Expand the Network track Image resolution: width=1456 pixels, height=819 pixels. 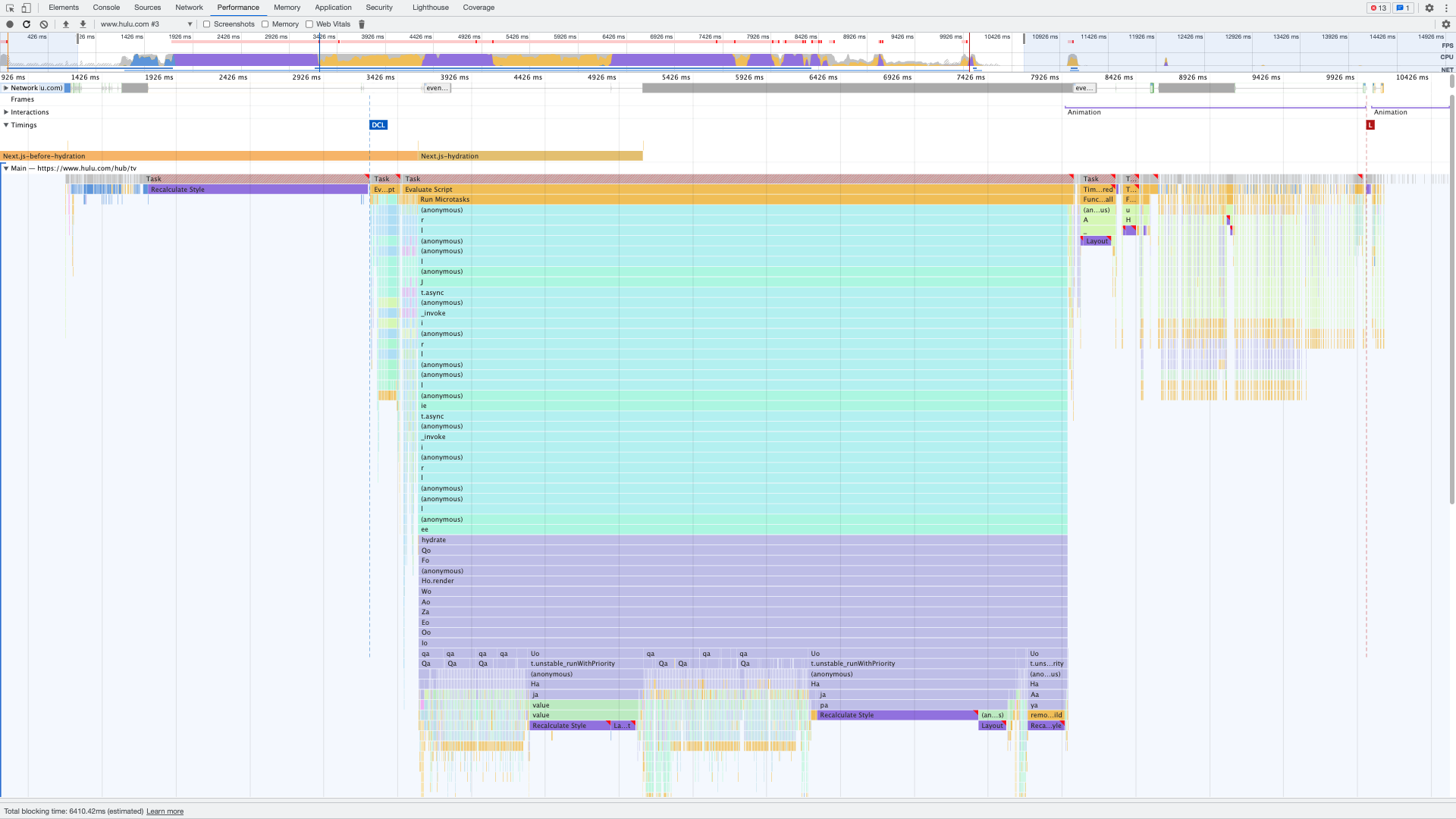(5, 88)
